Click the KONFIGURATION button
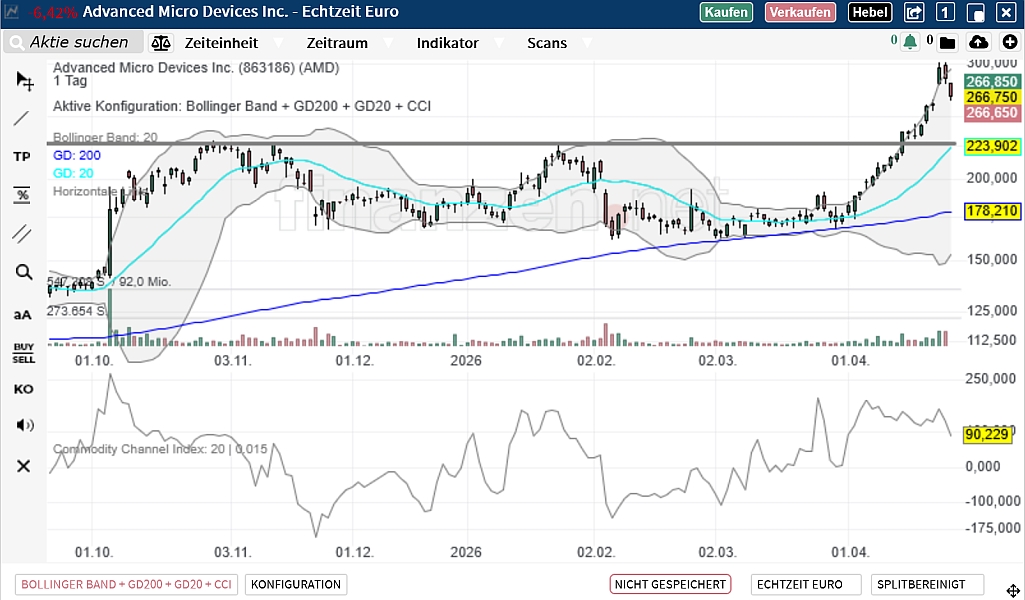The width and height of the screenshot is (1025, 600). [295, 584]
